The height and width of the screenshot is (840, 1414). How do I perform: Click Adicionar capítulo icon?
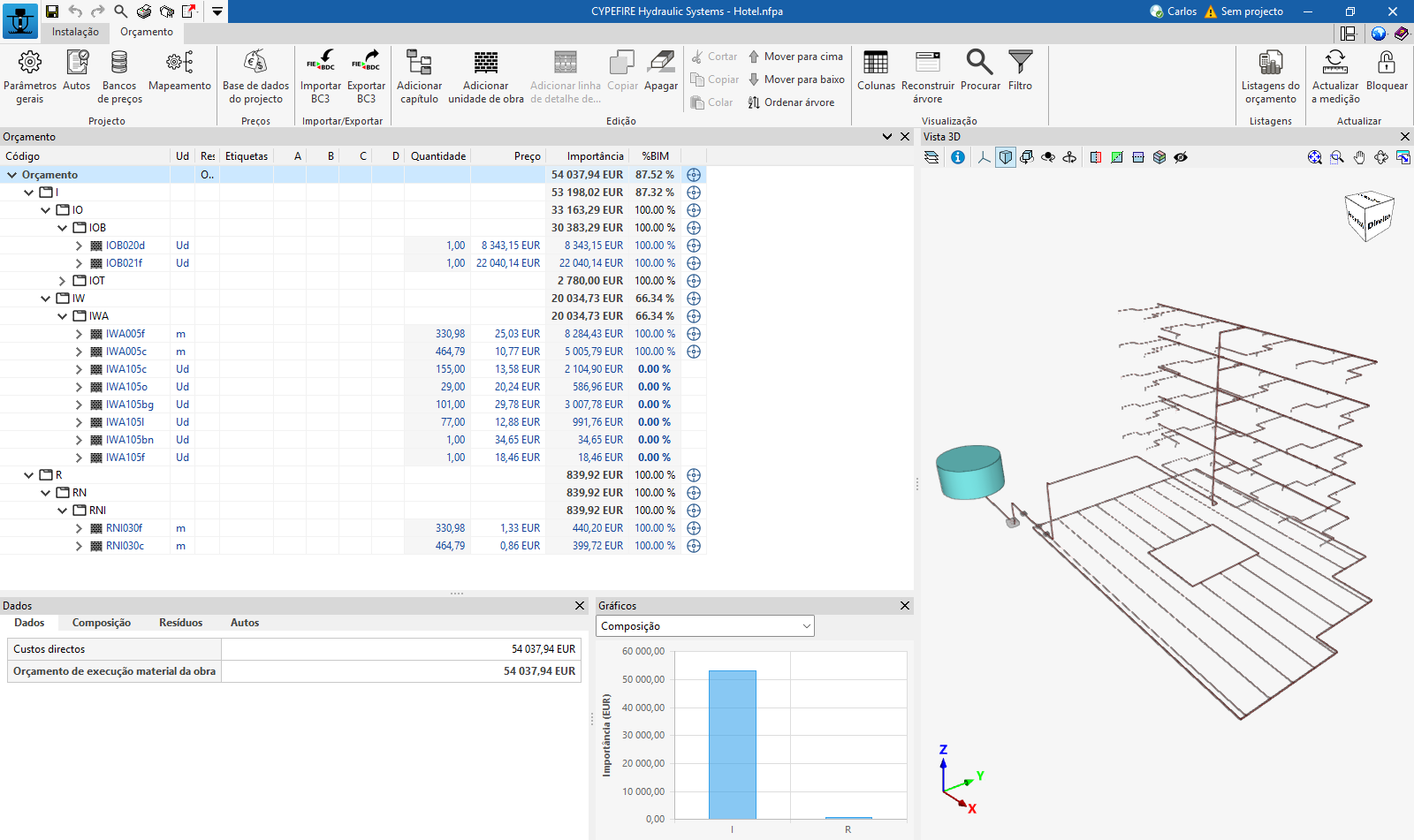[x=419, y=63]
